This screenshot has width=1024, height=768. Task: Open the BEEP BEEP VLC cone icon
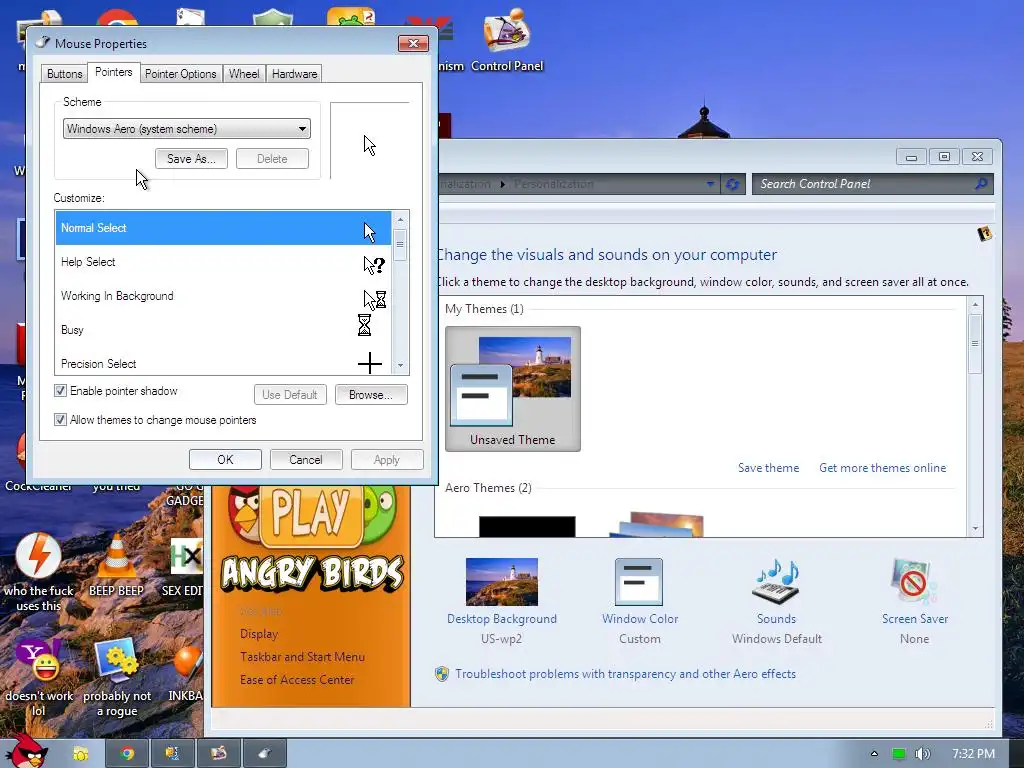click(x=116, y=566)
